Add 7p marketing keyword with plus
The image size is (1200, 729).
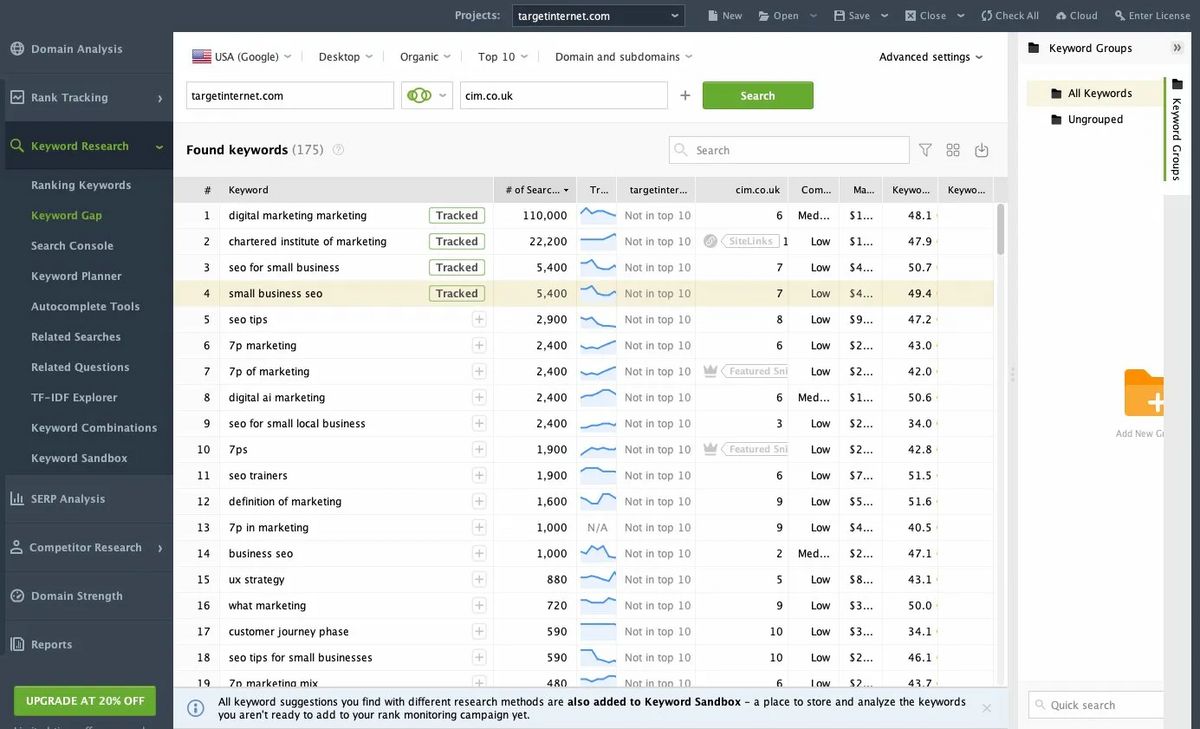479,346
